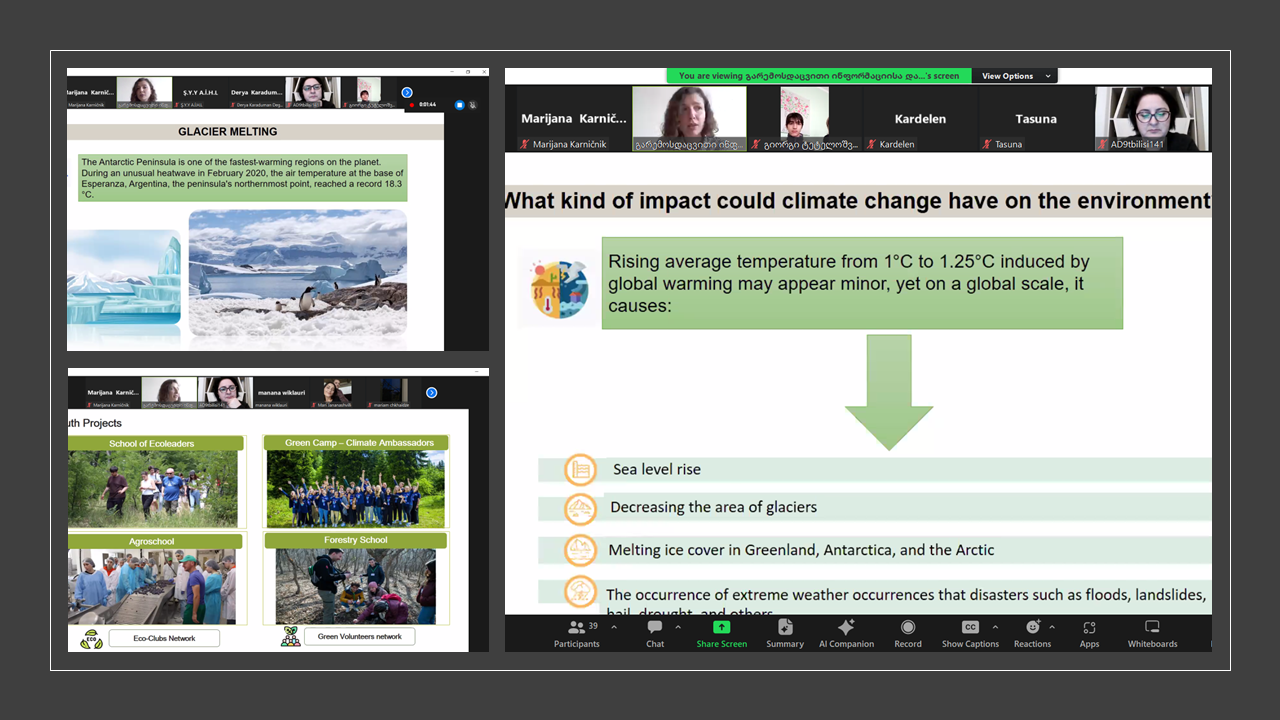Screen dimensions: 1280x720
Task: Expand the Participants options caret
Action: (x=614, y=628)
